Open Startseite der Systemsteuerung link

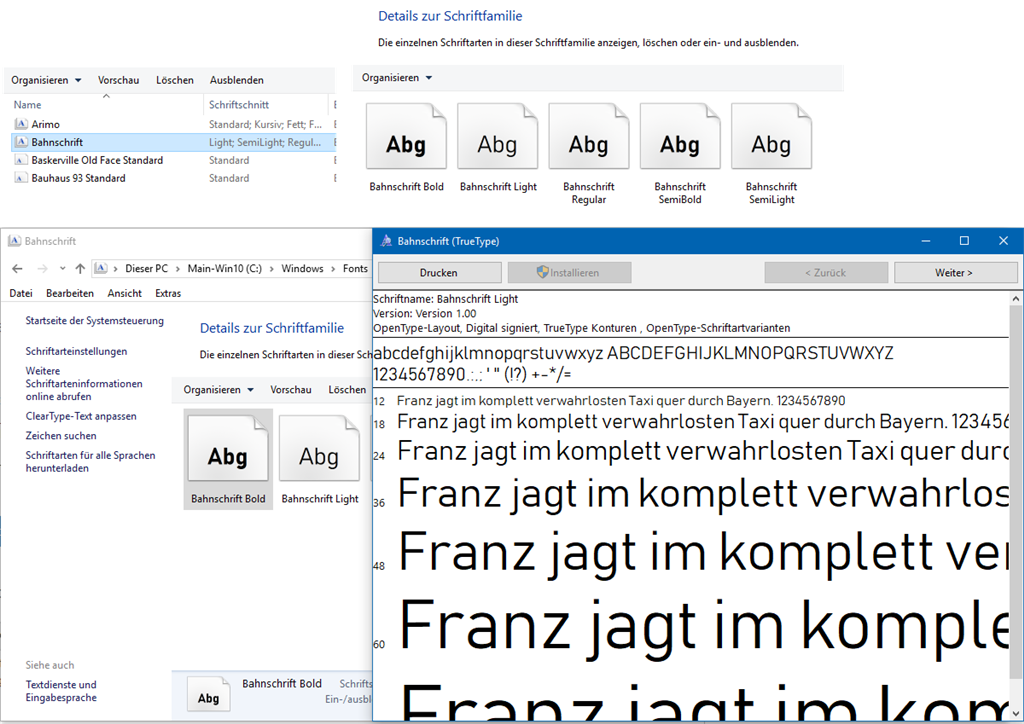(x=95, y=321)
